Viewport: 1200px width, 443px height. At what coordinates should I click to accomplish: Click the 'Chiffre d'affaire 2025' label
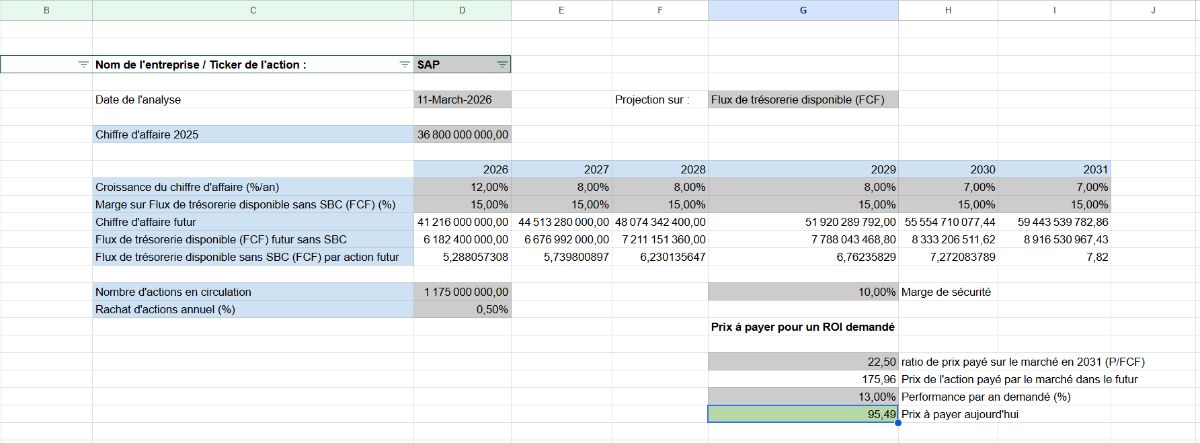(x=253, y=134)
